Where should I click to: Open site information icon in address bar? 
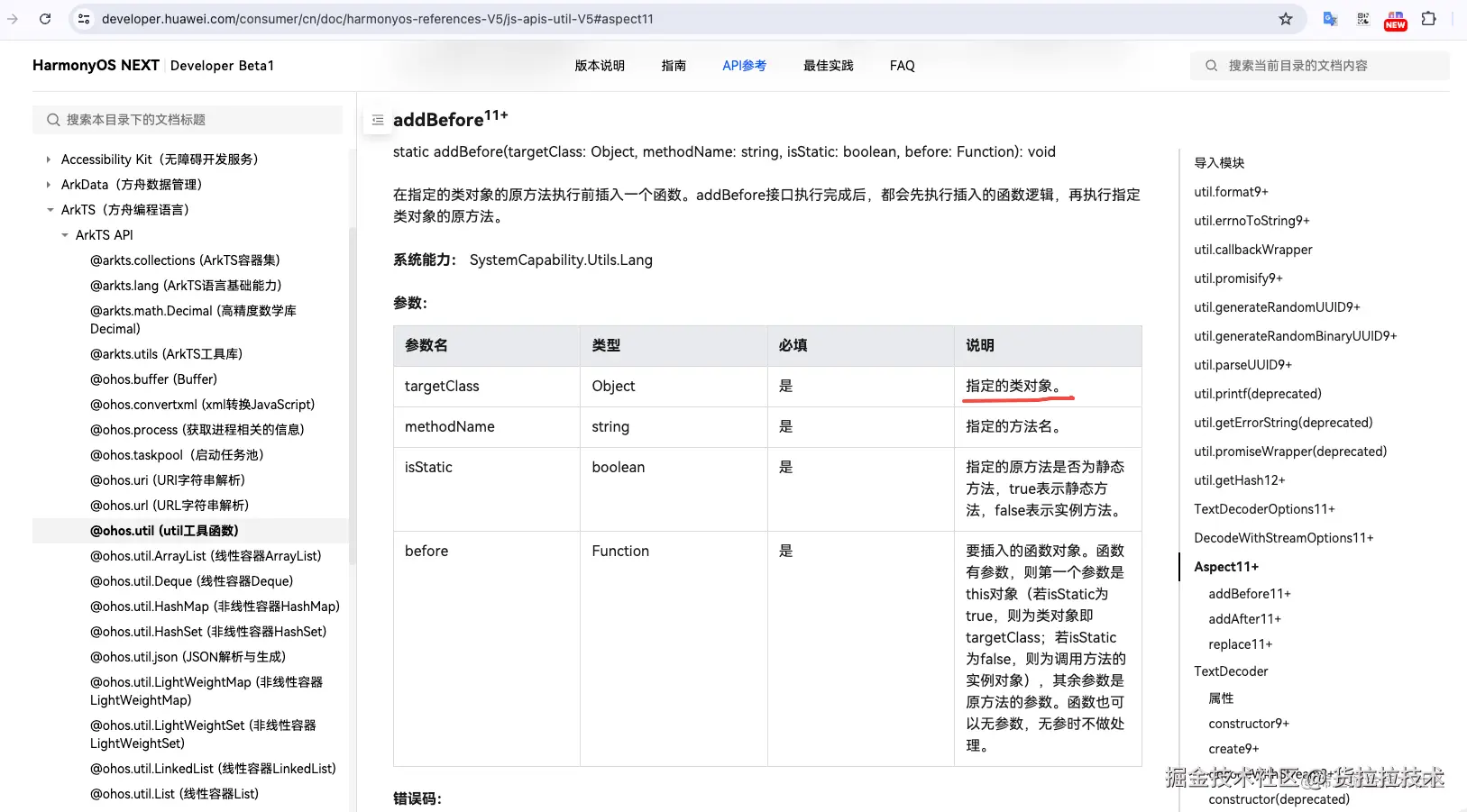[x=83, y=19]
